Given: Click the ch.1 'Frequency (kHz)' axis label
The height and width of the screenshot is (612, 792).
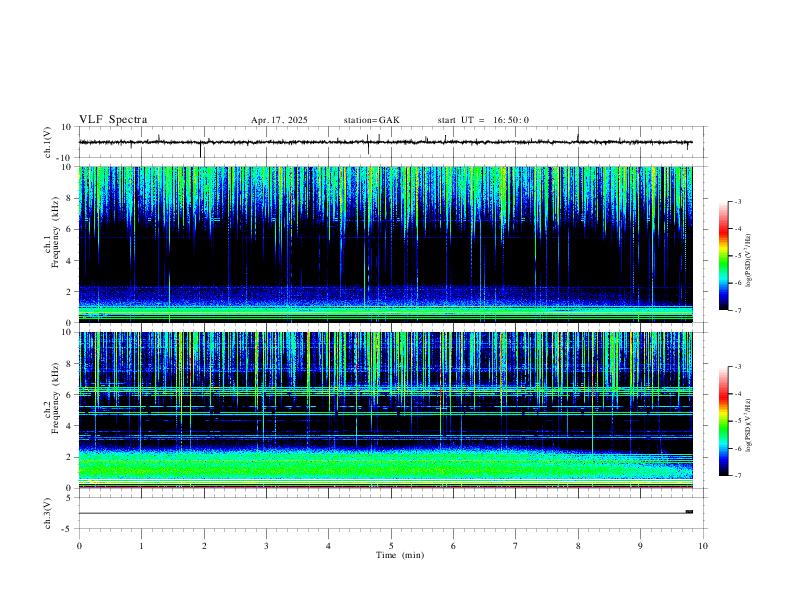Looking at the screenshot, I should click(56, 233).
